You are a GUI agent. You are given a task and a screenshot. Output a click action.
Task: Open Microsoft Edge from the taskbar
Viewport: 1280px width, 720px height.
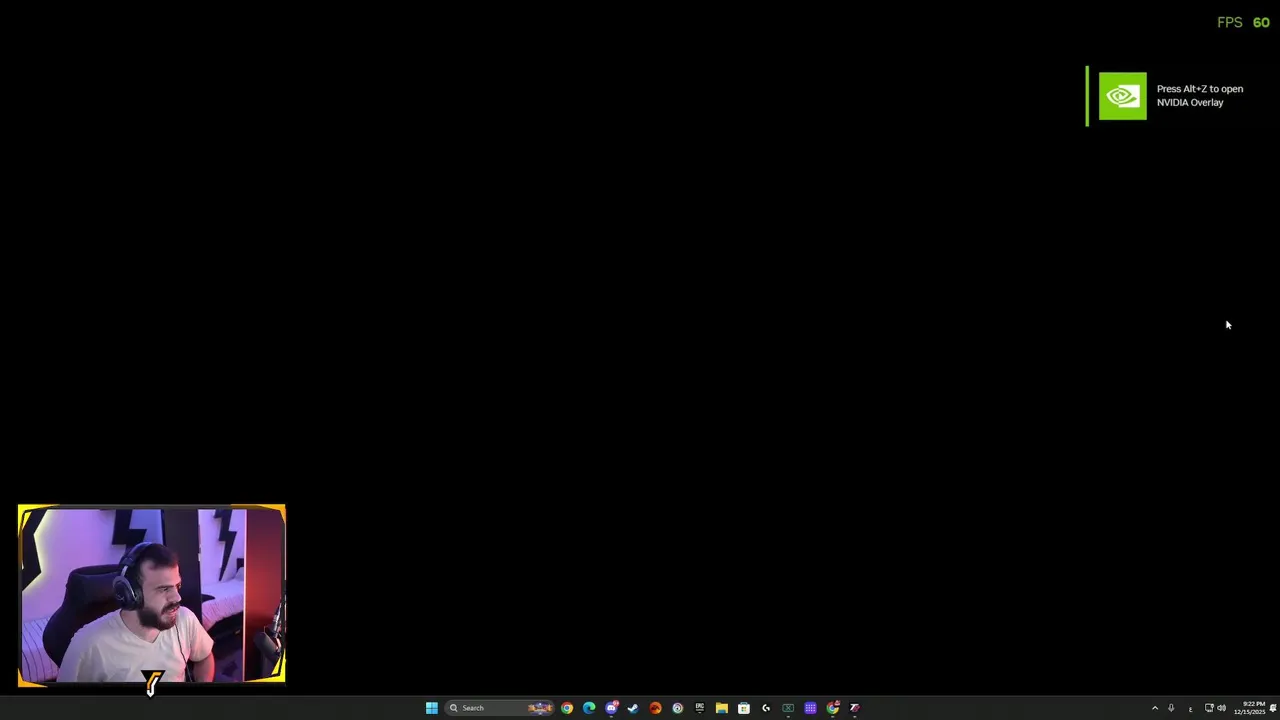tap(589, 708)
